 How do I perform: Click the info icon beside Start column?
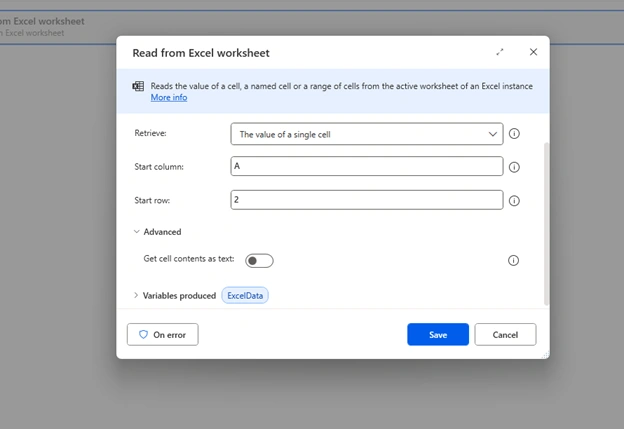point(514,167)
